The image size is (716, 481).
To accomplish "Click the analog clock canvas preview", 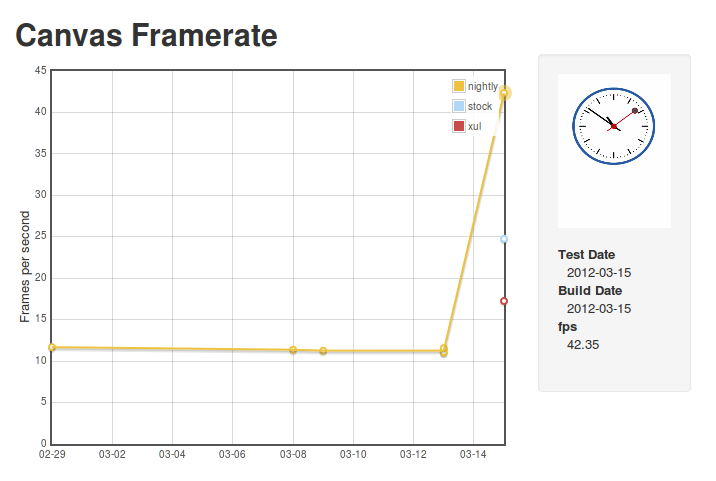I will (614, 151).
